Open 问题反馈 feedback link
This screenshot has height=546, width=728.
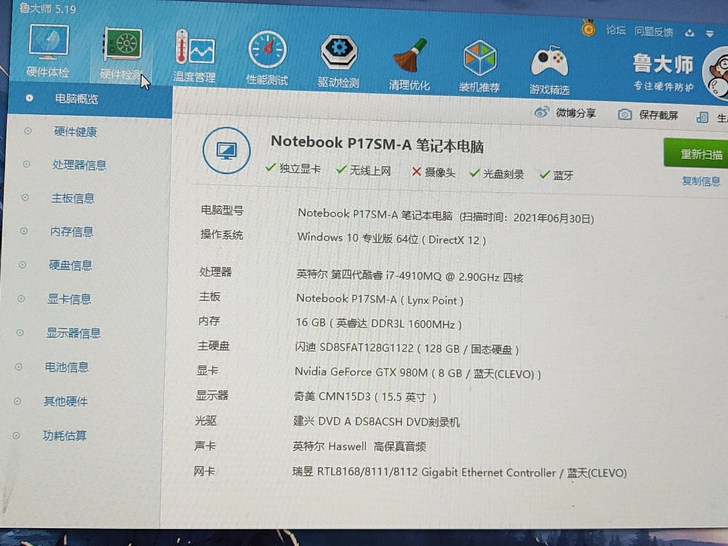(654, 32)
